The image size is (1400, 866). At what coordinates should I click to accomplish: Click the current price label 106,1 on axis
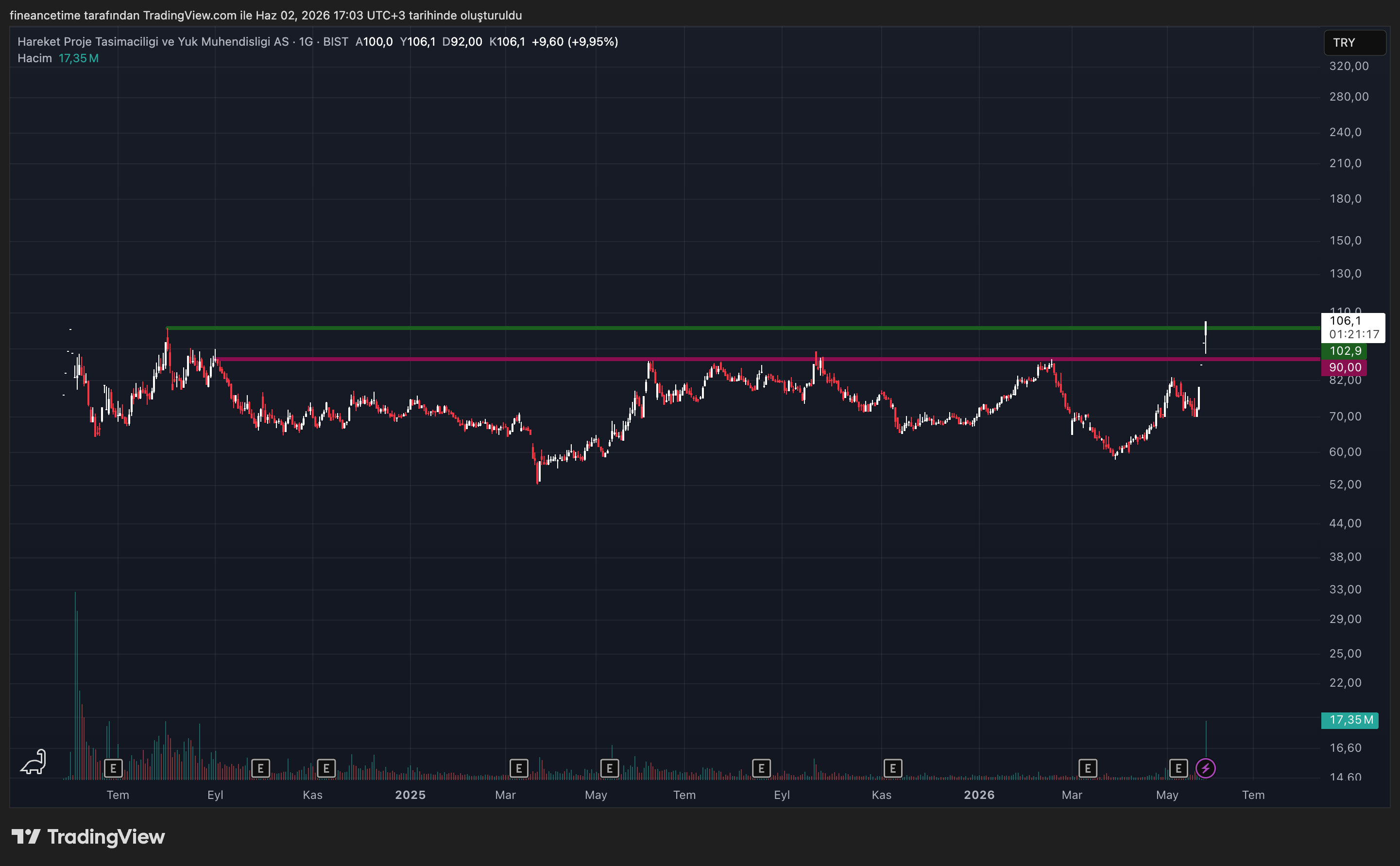(x=1345, y=321)
